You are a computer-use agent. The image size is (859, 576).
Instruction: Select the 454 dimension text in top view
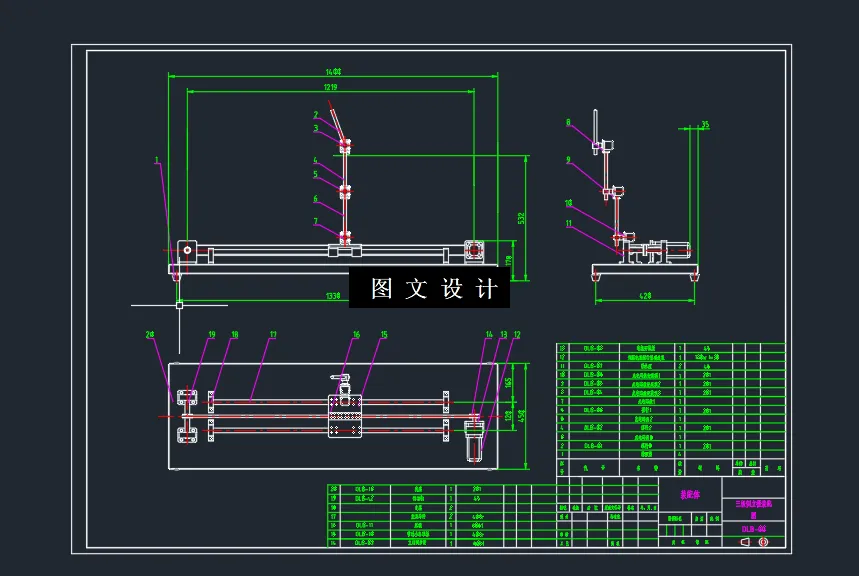[521, 416]
